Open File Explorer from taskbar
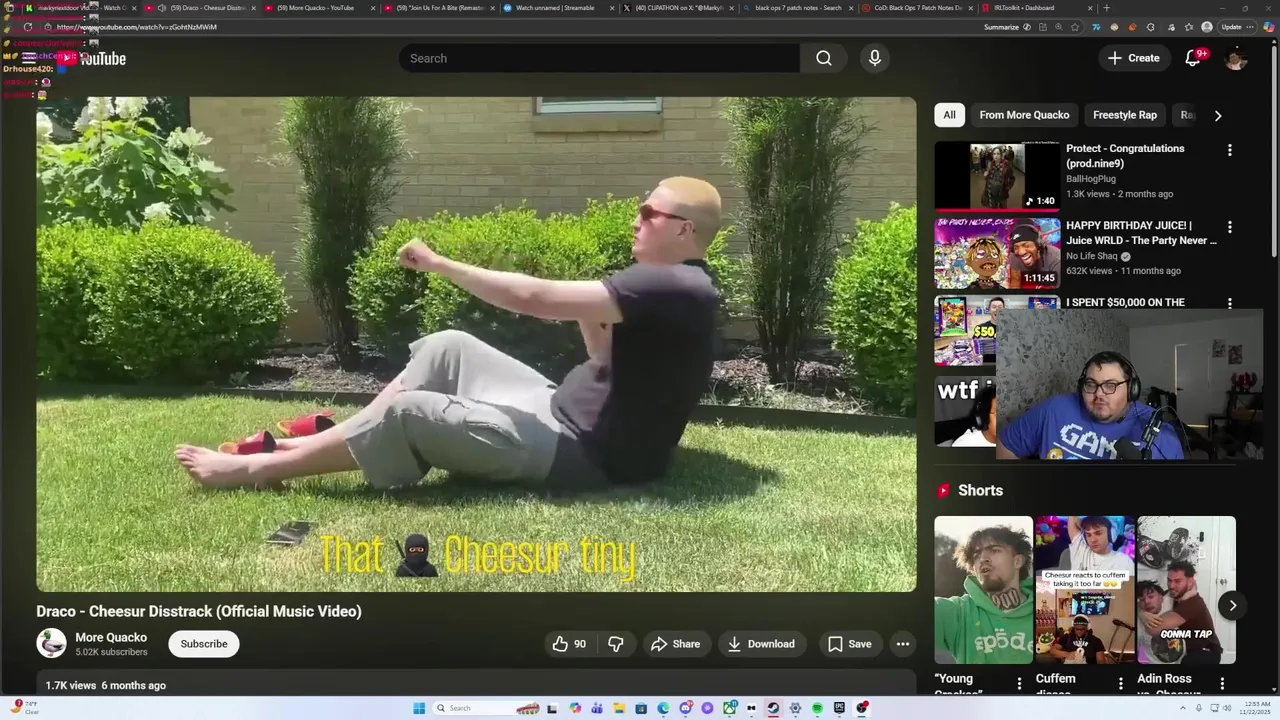Image resolution: width=1280 pixels, height=720 pixels. [x=619, y=708]
